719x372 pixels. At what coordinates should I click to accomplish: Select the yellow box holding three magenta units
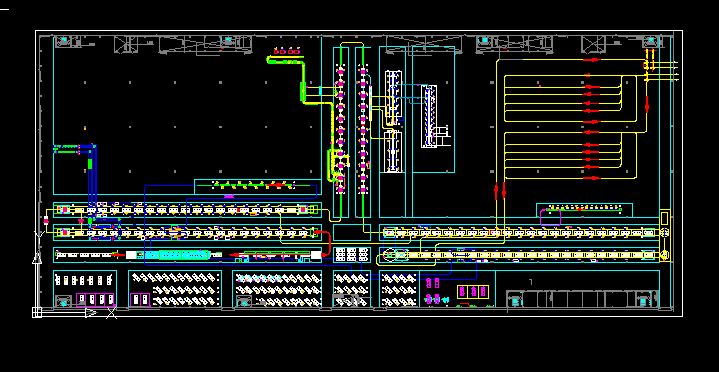coord(472,292)
